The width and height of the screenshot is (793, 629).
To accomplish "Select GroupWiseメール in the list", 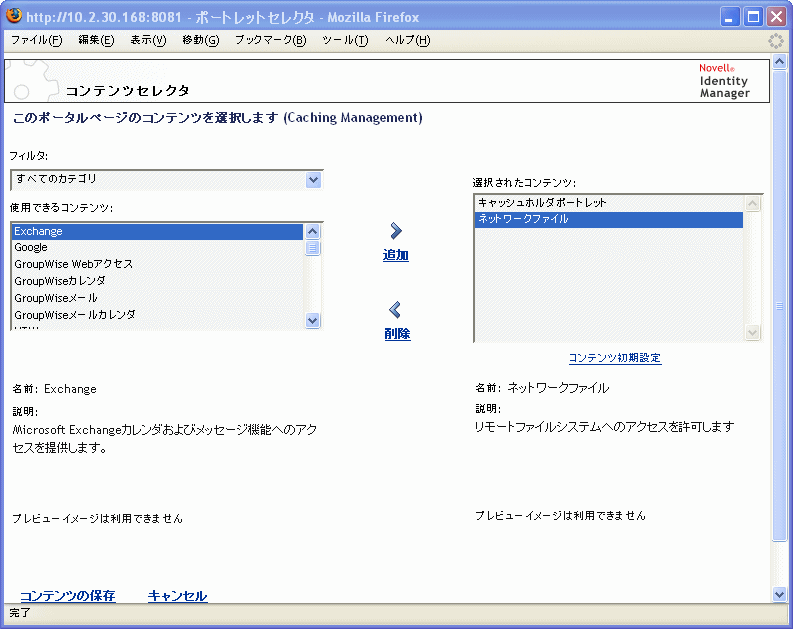I will pyautogui.click(x=157, y=298).
